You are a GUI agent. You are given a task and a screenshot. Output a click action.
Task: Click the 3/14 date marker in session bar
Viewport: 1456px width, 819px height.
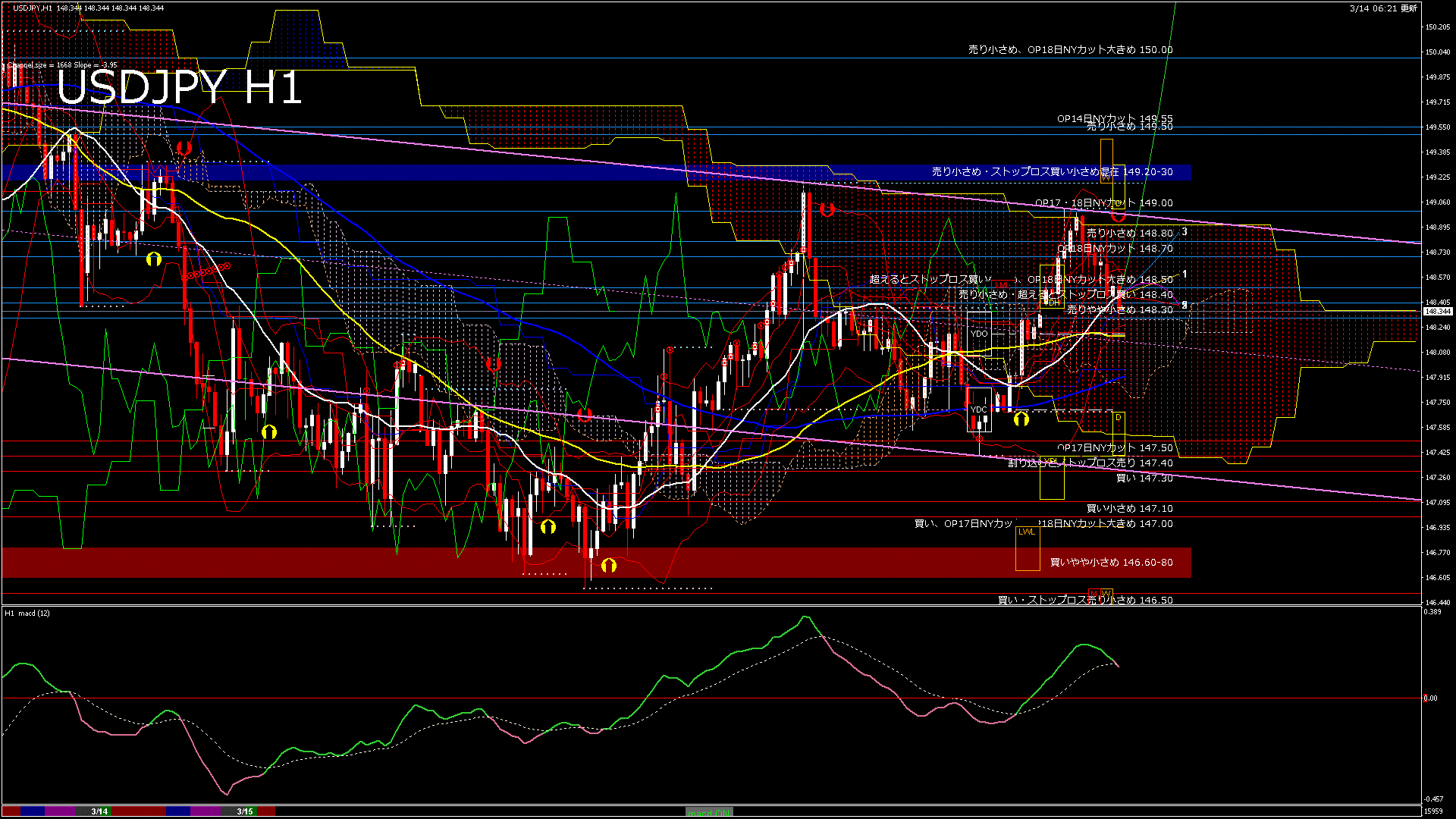99,811
